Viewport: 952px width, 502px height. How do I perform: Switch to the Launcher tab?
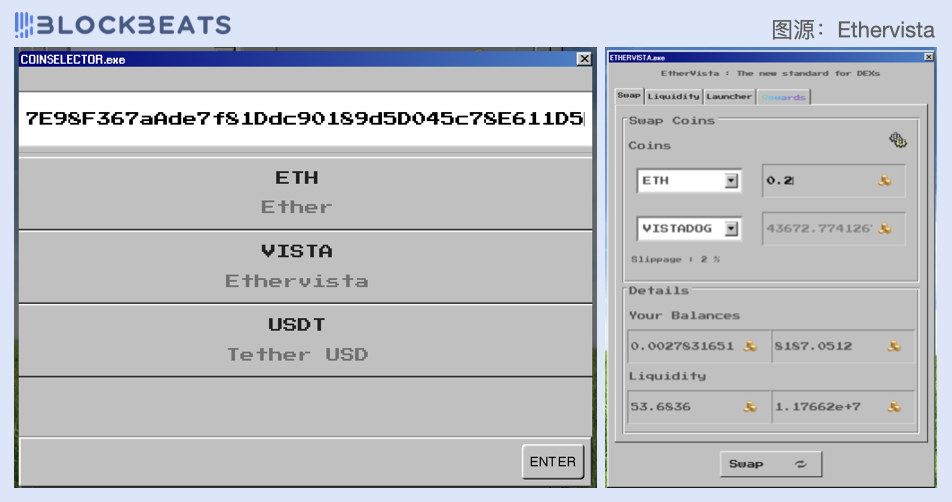[729, 97]
